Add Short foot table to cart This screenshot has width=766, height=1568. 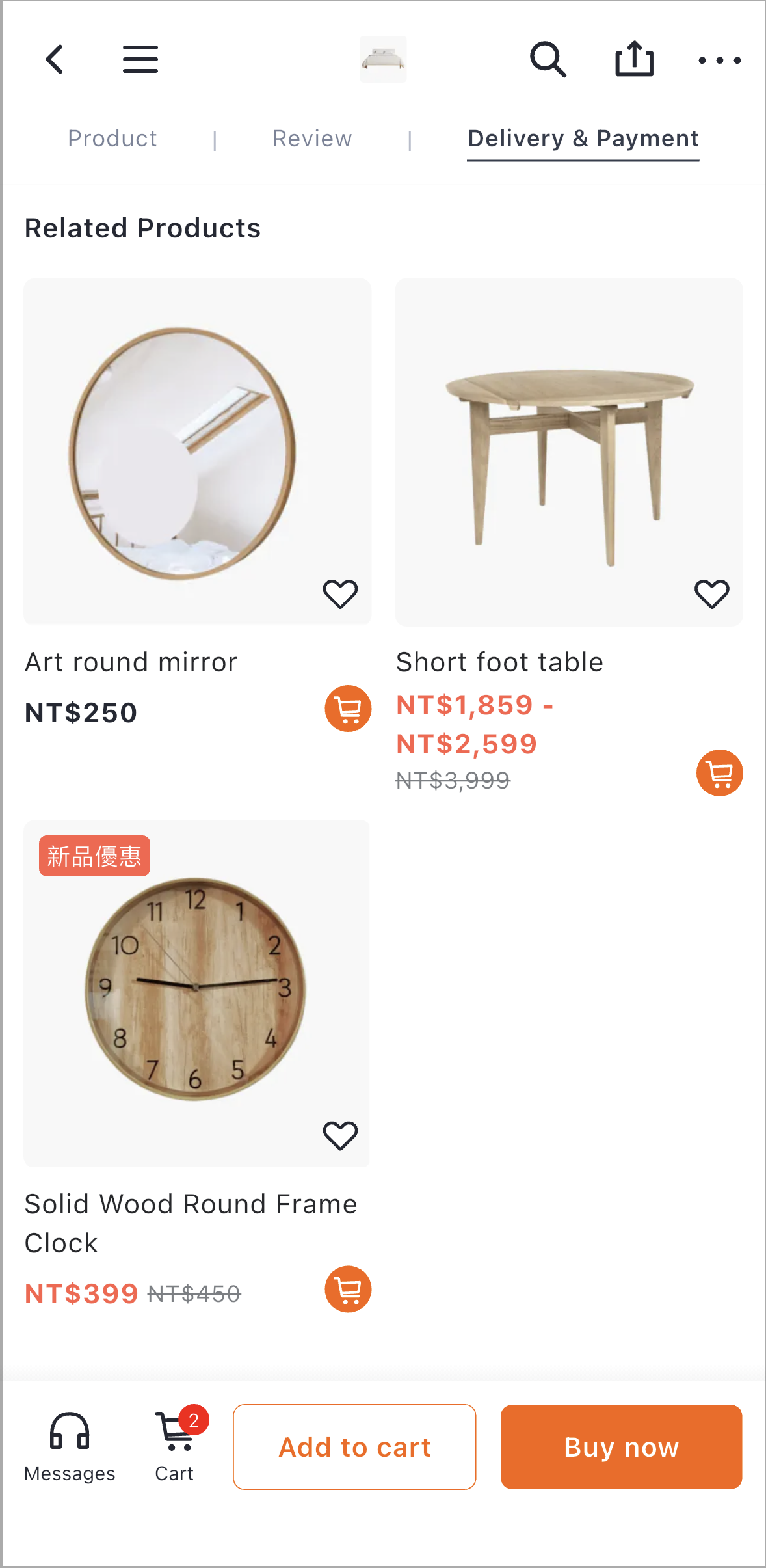[x=719, y=773]
